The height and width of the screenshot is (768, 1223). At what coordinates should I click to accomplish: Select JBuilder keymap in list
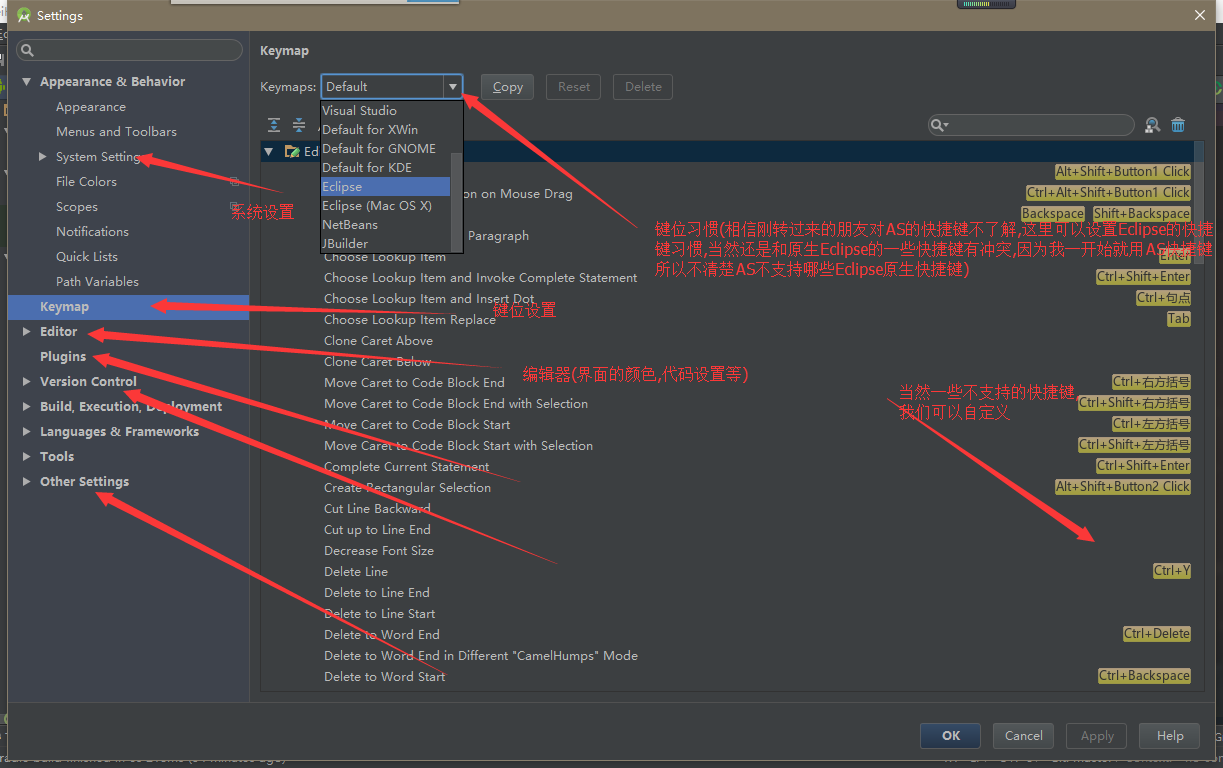point(385,244)
